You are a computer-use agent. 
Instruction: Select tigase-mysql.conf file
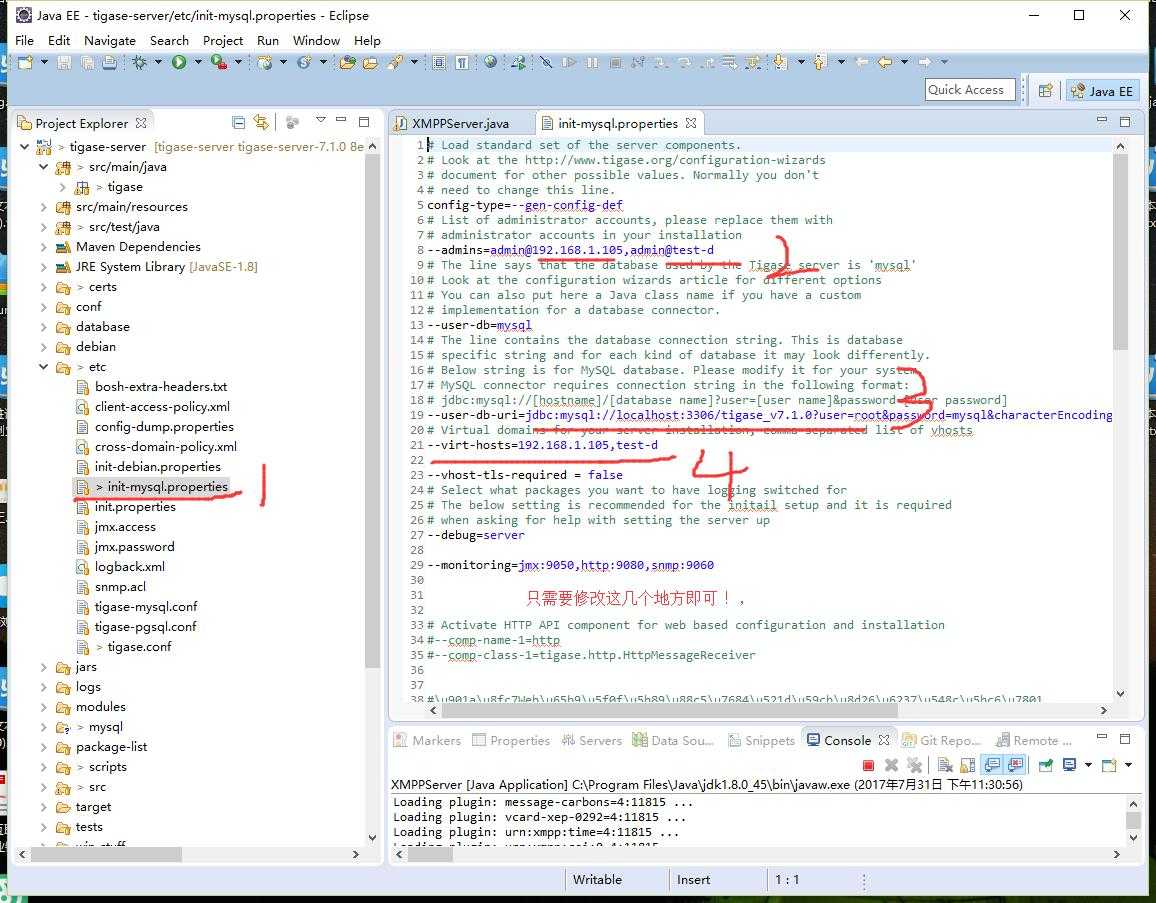(145, 607)
